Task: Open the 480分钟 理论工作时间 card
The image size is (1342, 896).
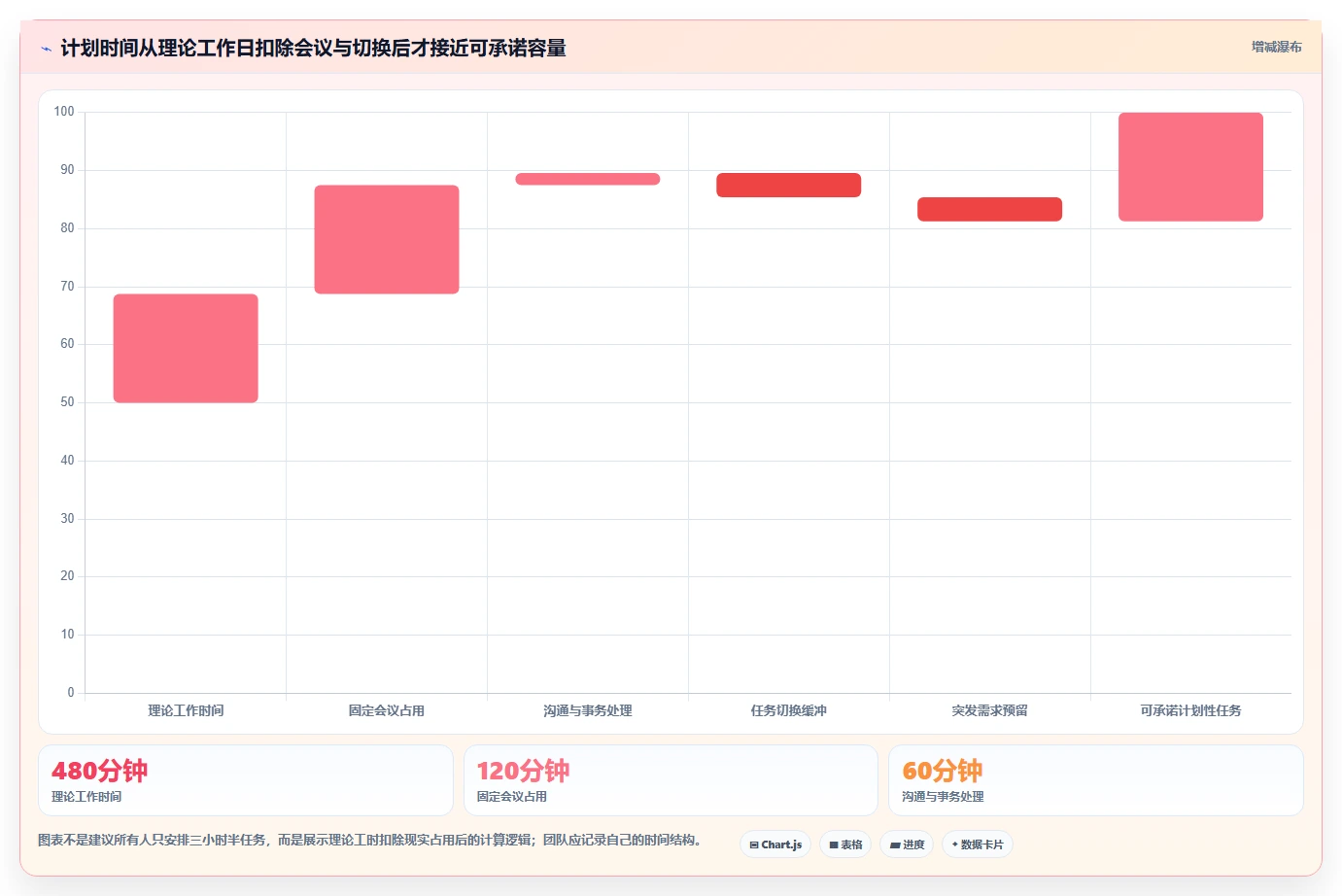Action: click(x=246, y=780)
